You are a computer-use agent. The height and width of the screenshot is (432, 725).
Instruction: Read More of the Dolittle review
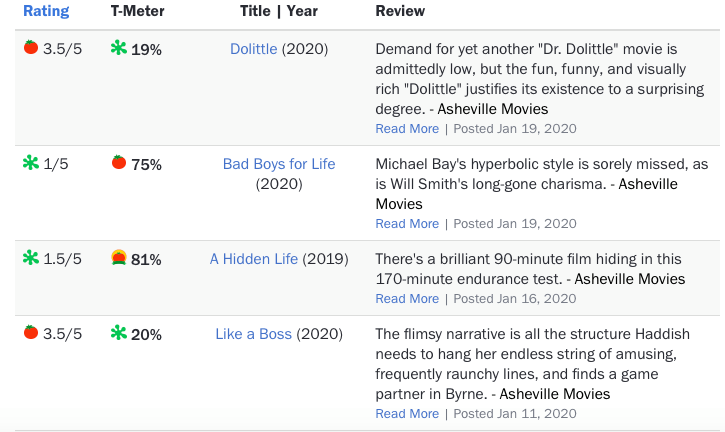pyautogui.click(x=407, y=129)
